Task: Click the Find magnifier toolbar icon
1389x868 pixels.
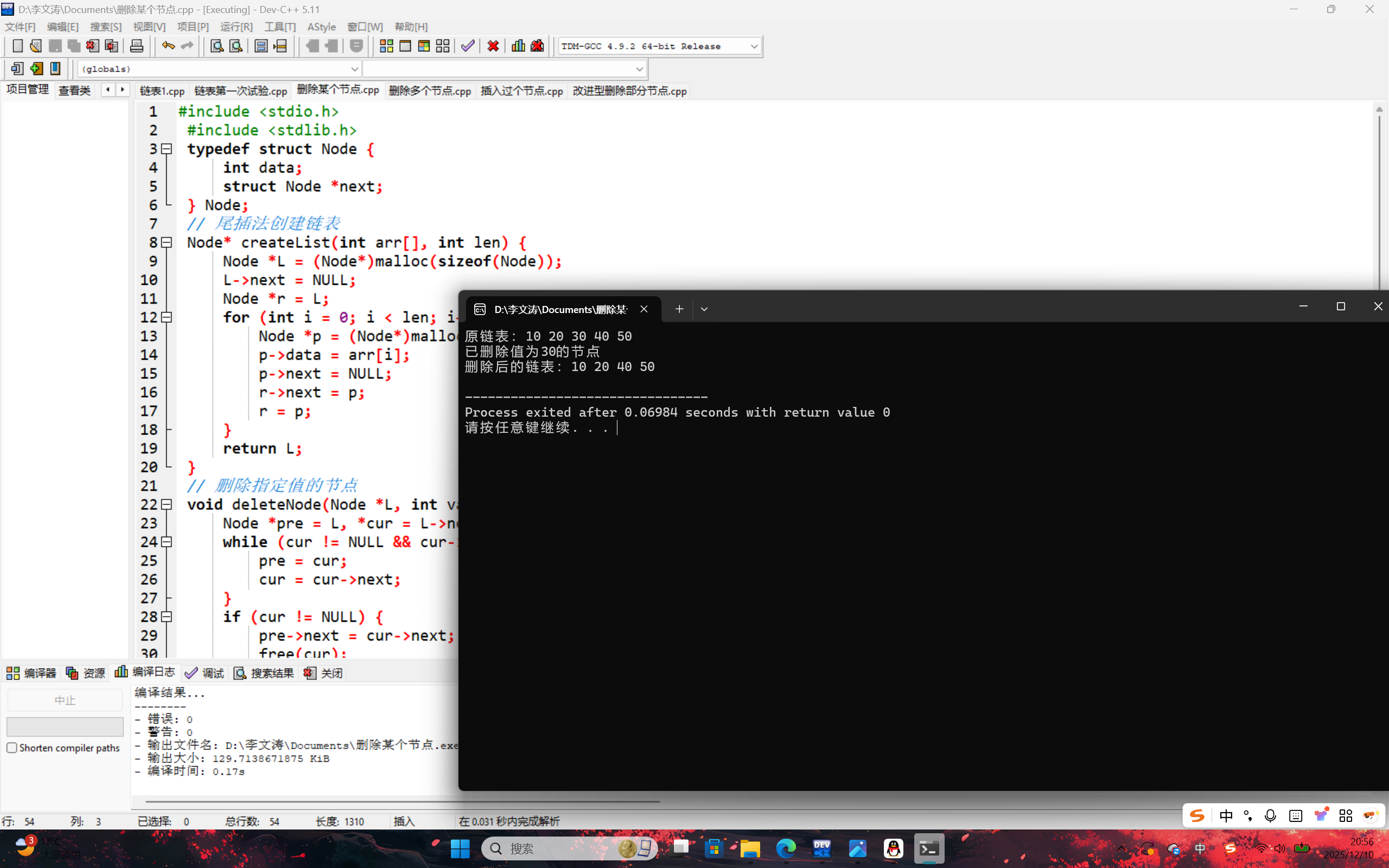Action: [216, 46]
